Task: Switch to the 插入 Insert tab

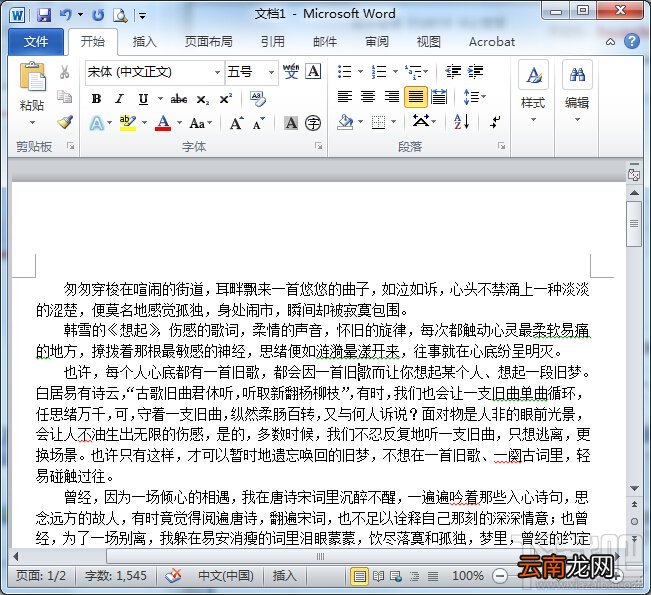Action: (x=144, y=42)
